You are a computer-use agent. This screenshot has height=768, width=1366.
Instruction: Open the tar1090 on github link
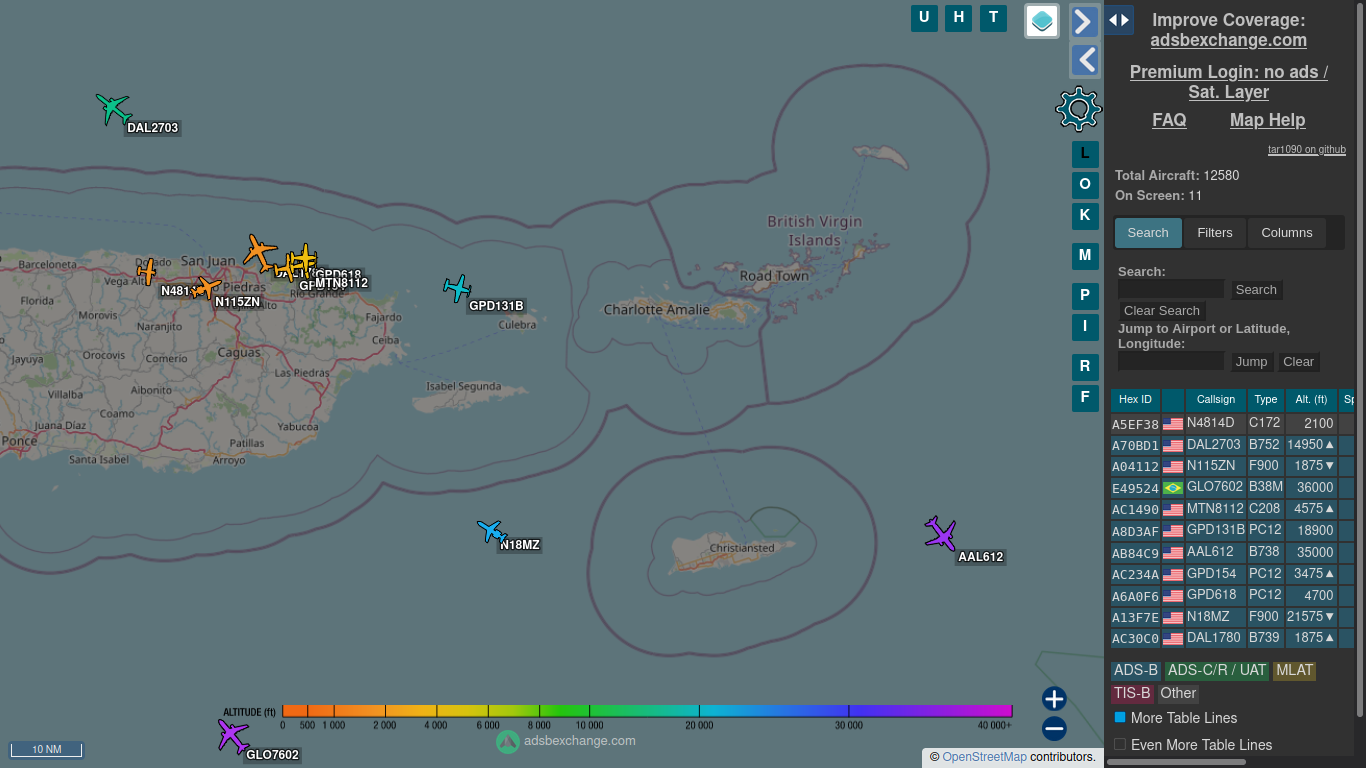1306,150
